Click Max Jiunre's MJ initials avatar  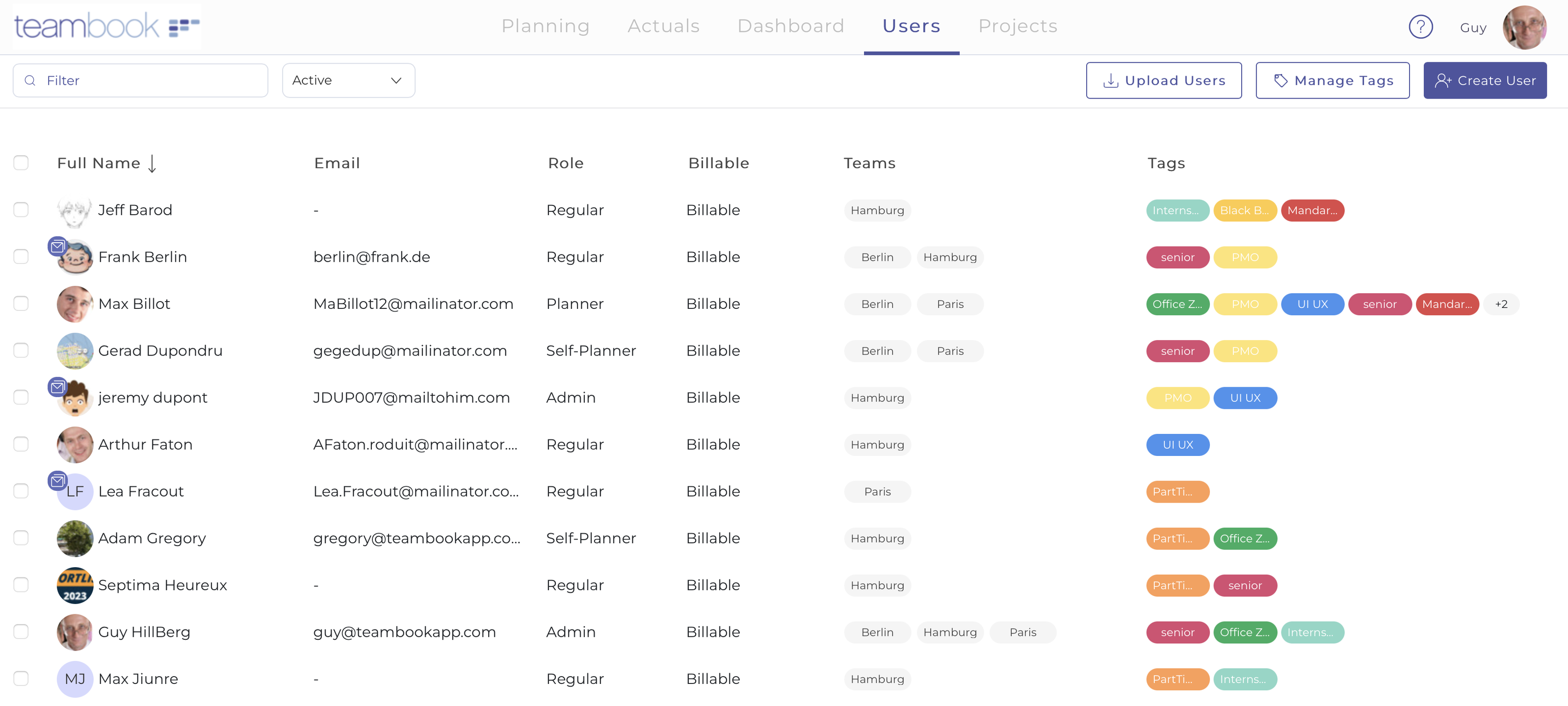(x=75, y=679)
